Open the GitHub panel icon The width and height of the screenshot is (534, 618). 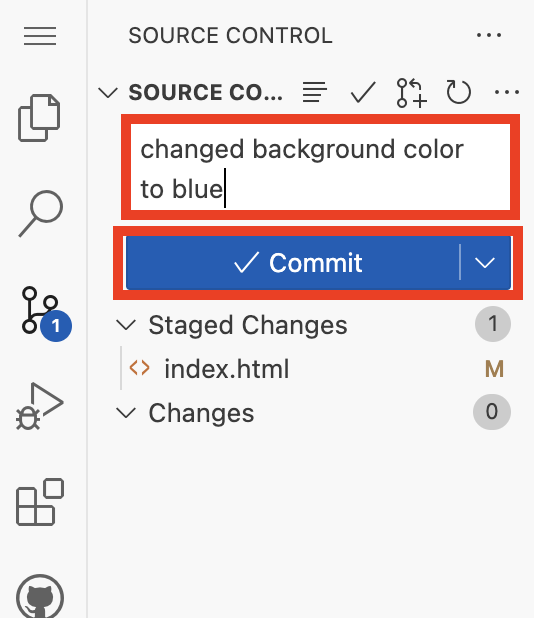(x=40, y=596)
